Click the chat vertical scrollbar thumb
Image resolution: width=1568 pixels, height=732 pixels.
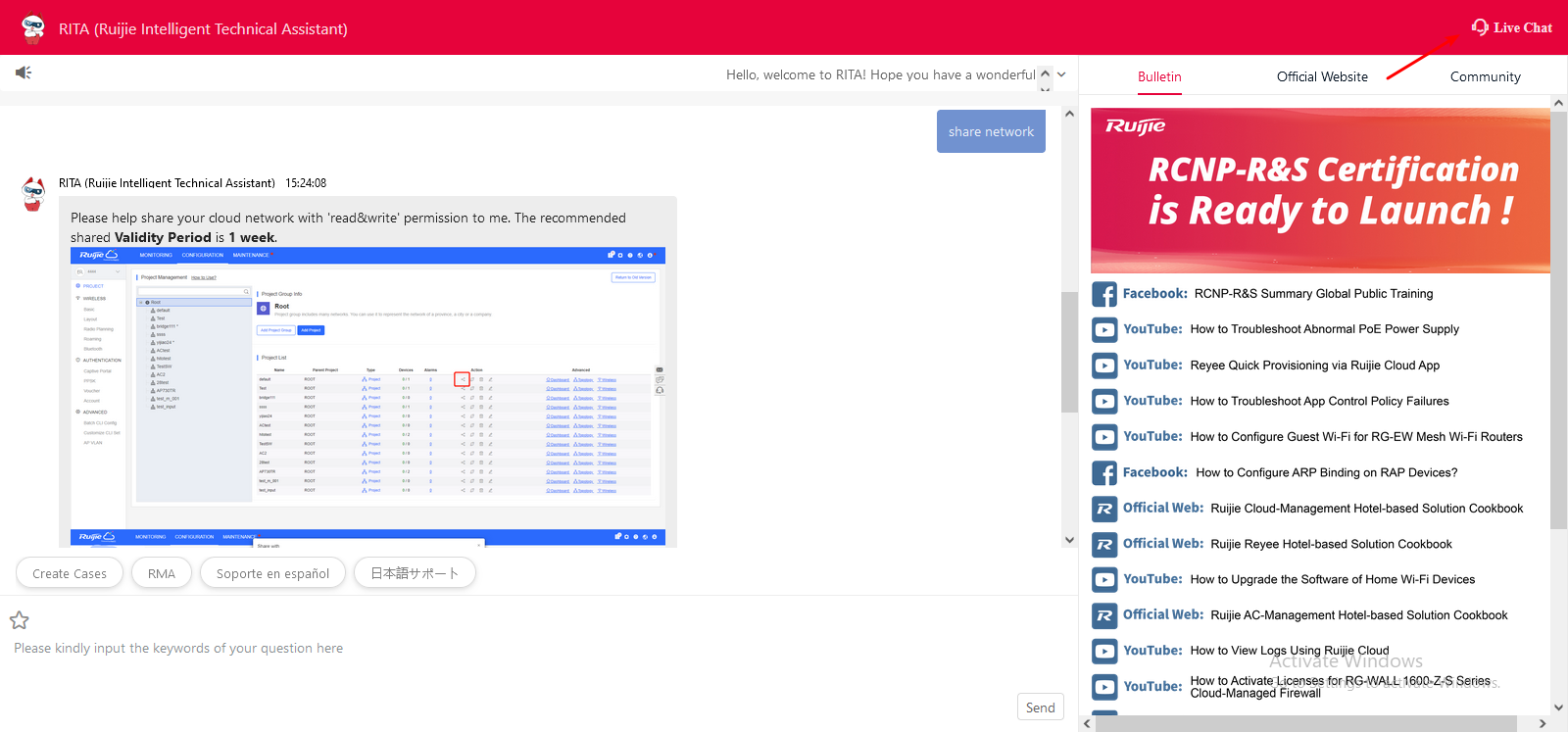[x=1069, y=352]
